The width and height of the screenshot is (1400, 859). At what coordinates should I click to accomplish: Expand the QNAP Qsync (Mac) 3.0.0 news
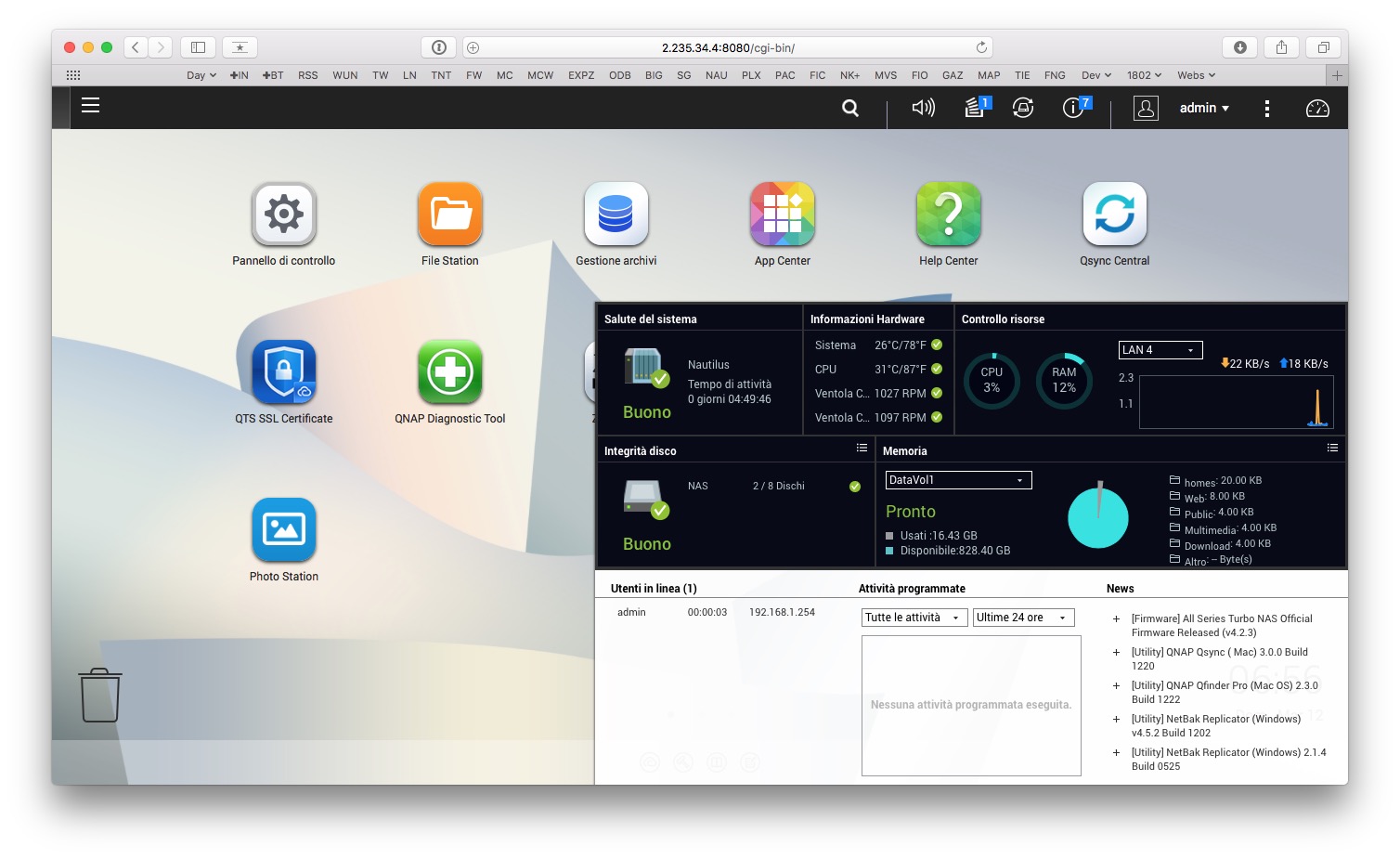click(1116, 652)
